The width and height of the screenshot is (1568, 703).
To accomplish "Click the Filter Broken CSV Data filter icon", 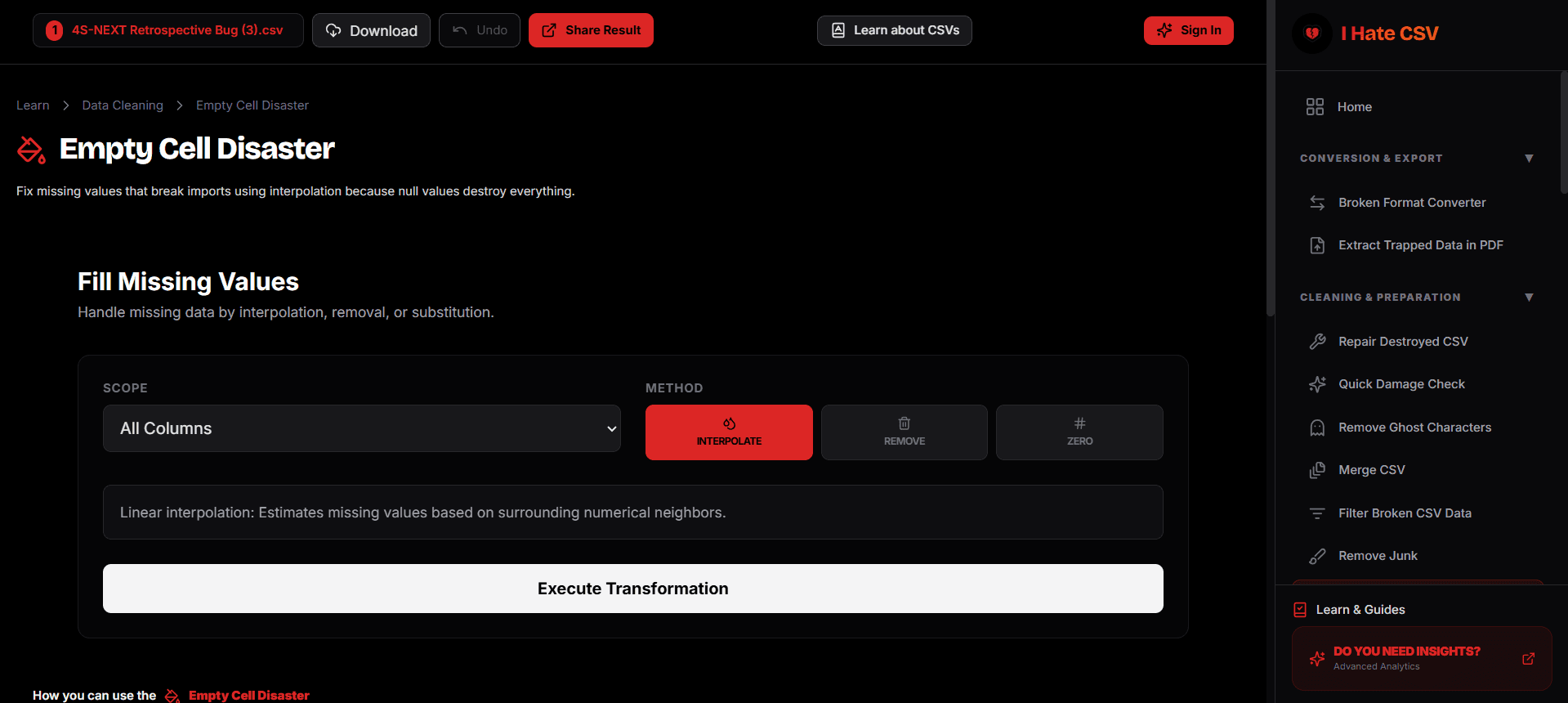I will (1317, 513).
